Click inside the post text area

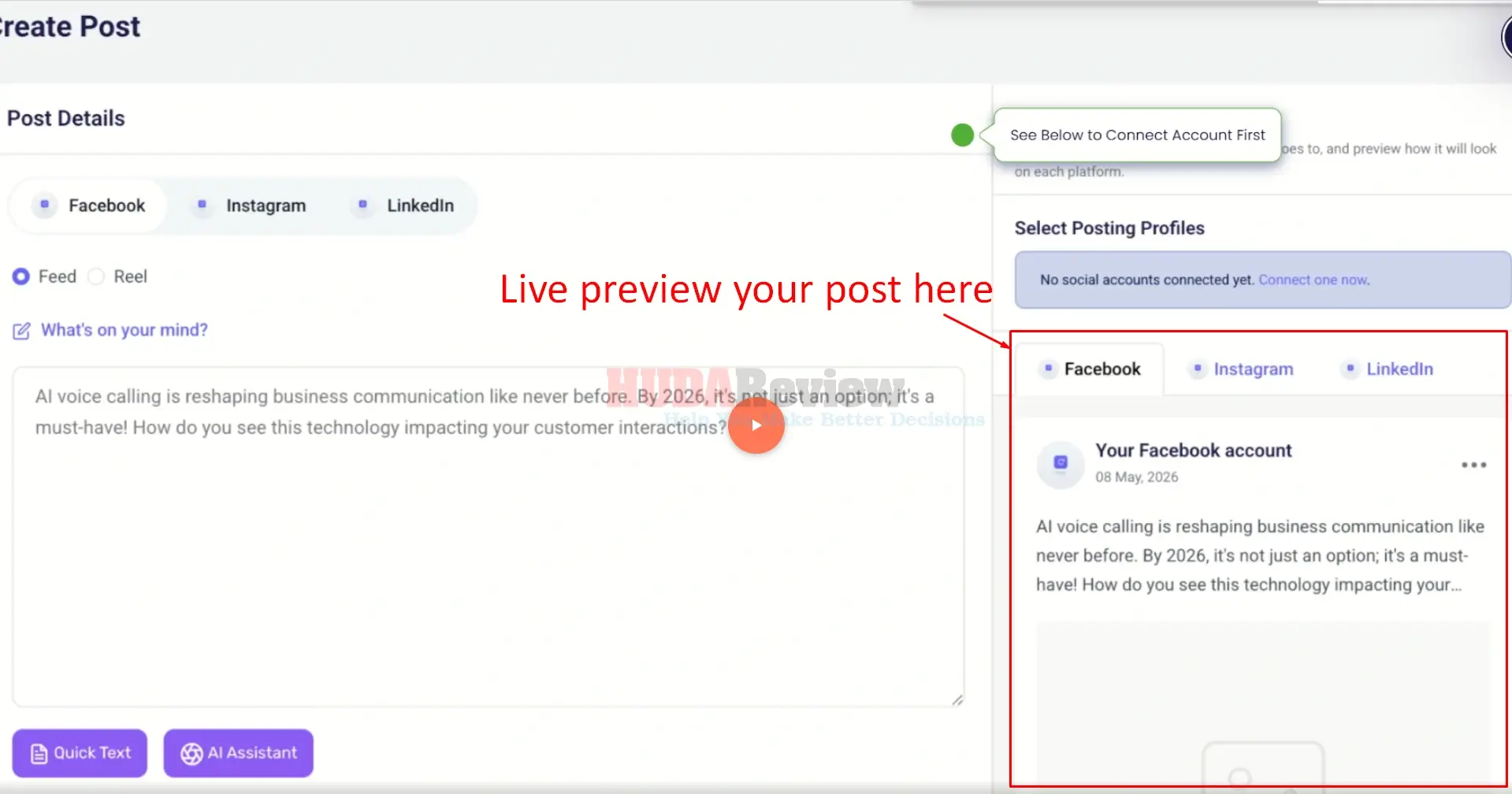pyautogui.click(x=489, y=536)
